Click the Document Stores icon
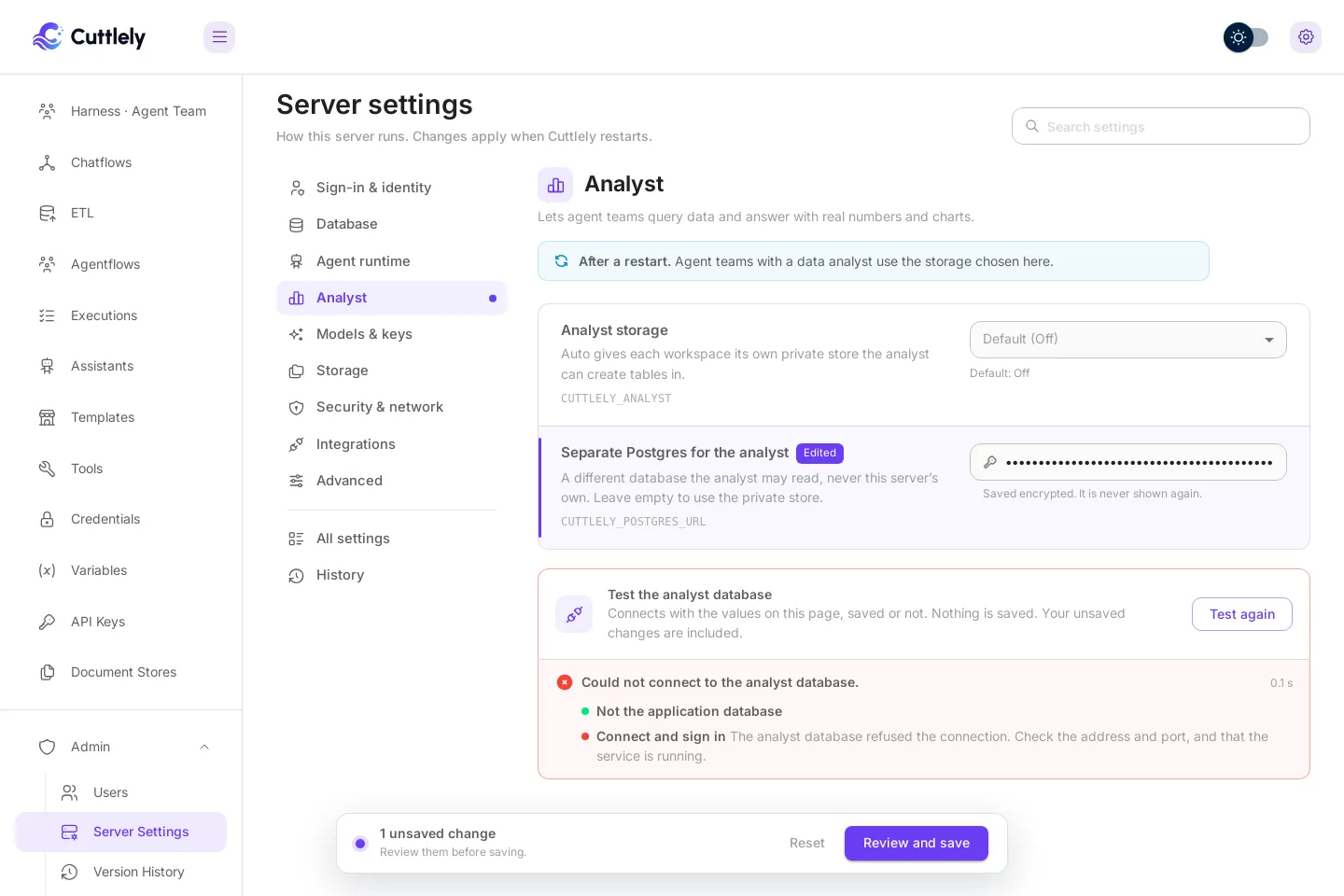 point(47,672)
